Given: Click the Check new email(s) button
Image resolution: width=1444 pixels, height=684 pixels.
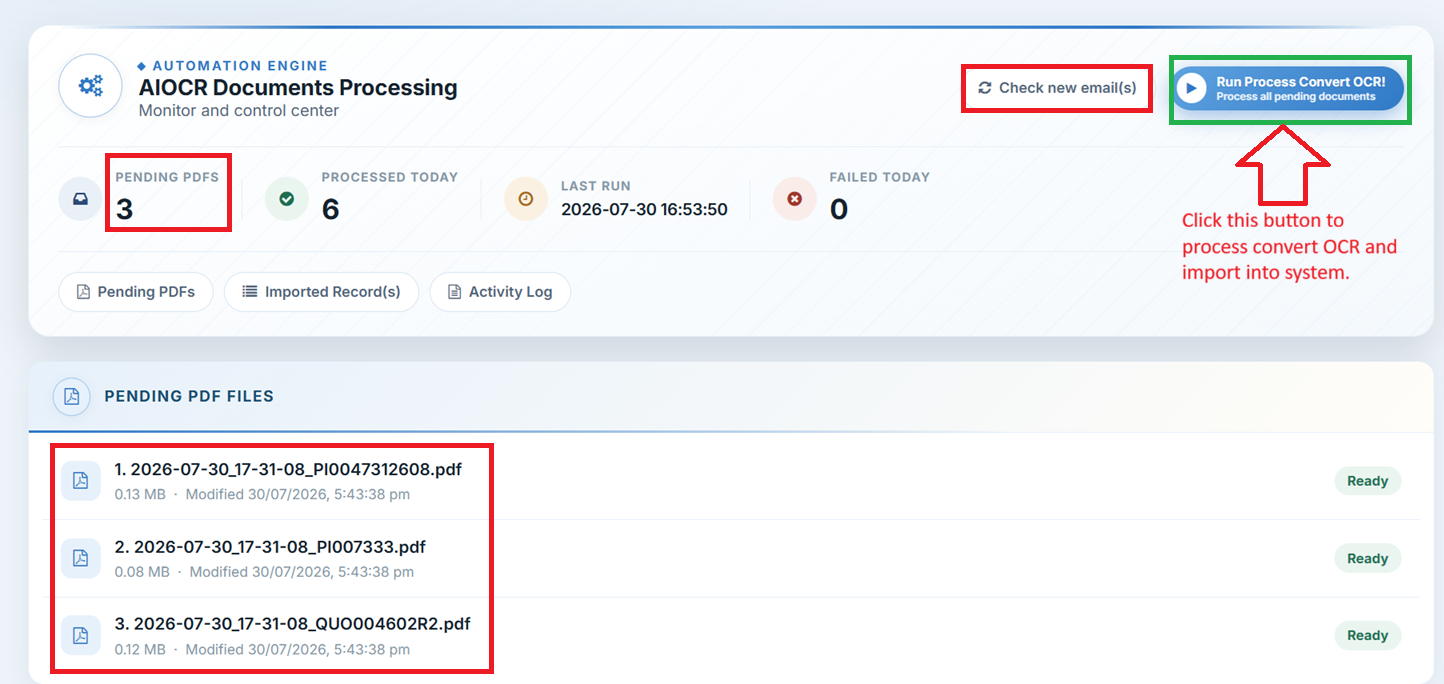Looking at the screenshot, I should [x=1057, y=88].
